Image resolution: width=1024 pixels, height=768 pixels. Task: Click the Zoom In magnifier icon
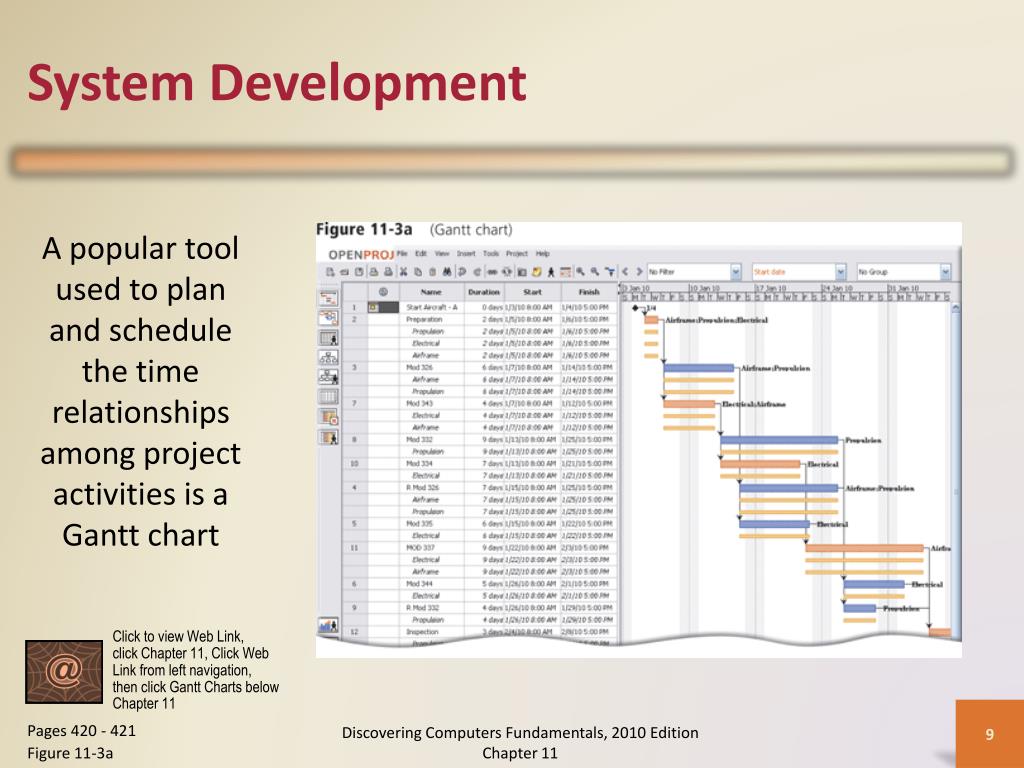click(581, 272)
